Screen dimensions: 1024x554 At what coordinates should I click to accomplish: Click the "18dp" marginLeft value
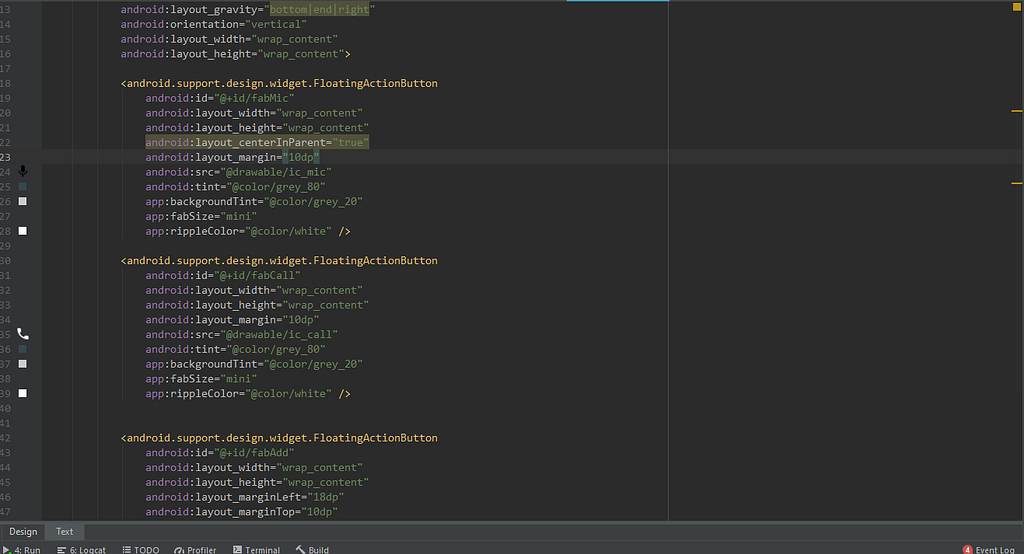point(326,497)
